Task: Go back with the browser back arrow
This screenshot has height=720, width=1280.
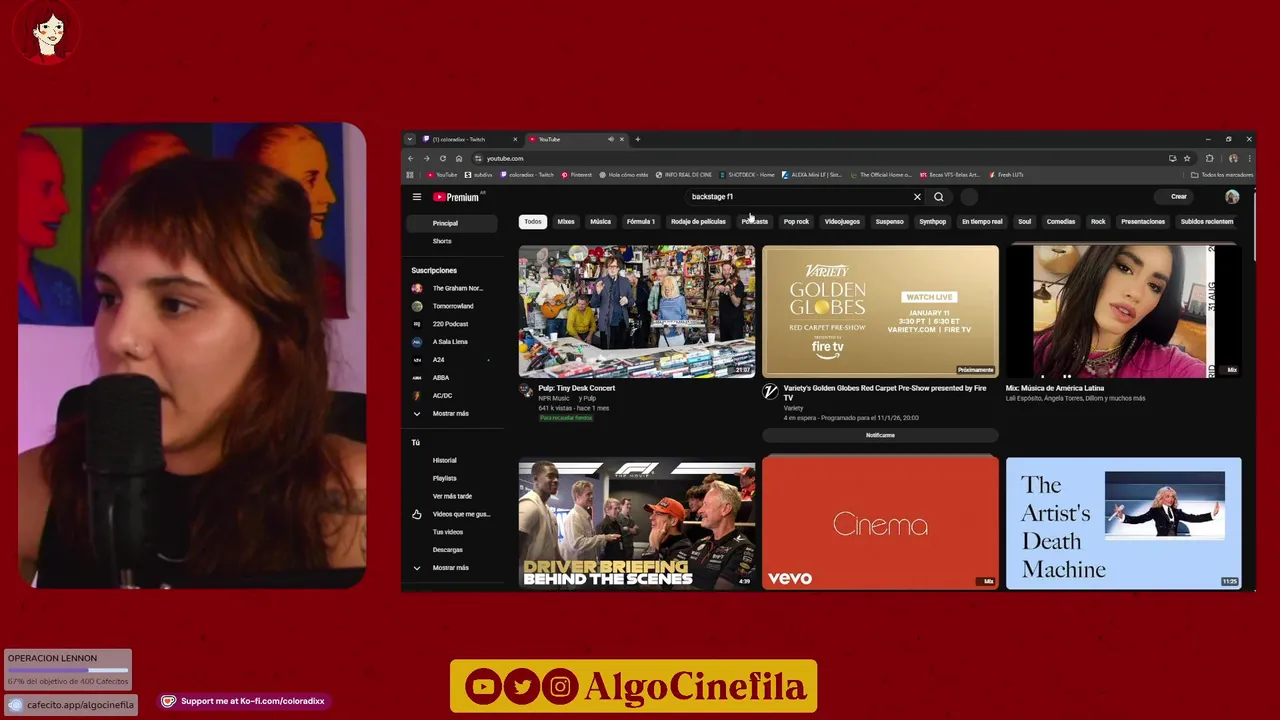Action: pyautogui.click(x=410, y=158)
